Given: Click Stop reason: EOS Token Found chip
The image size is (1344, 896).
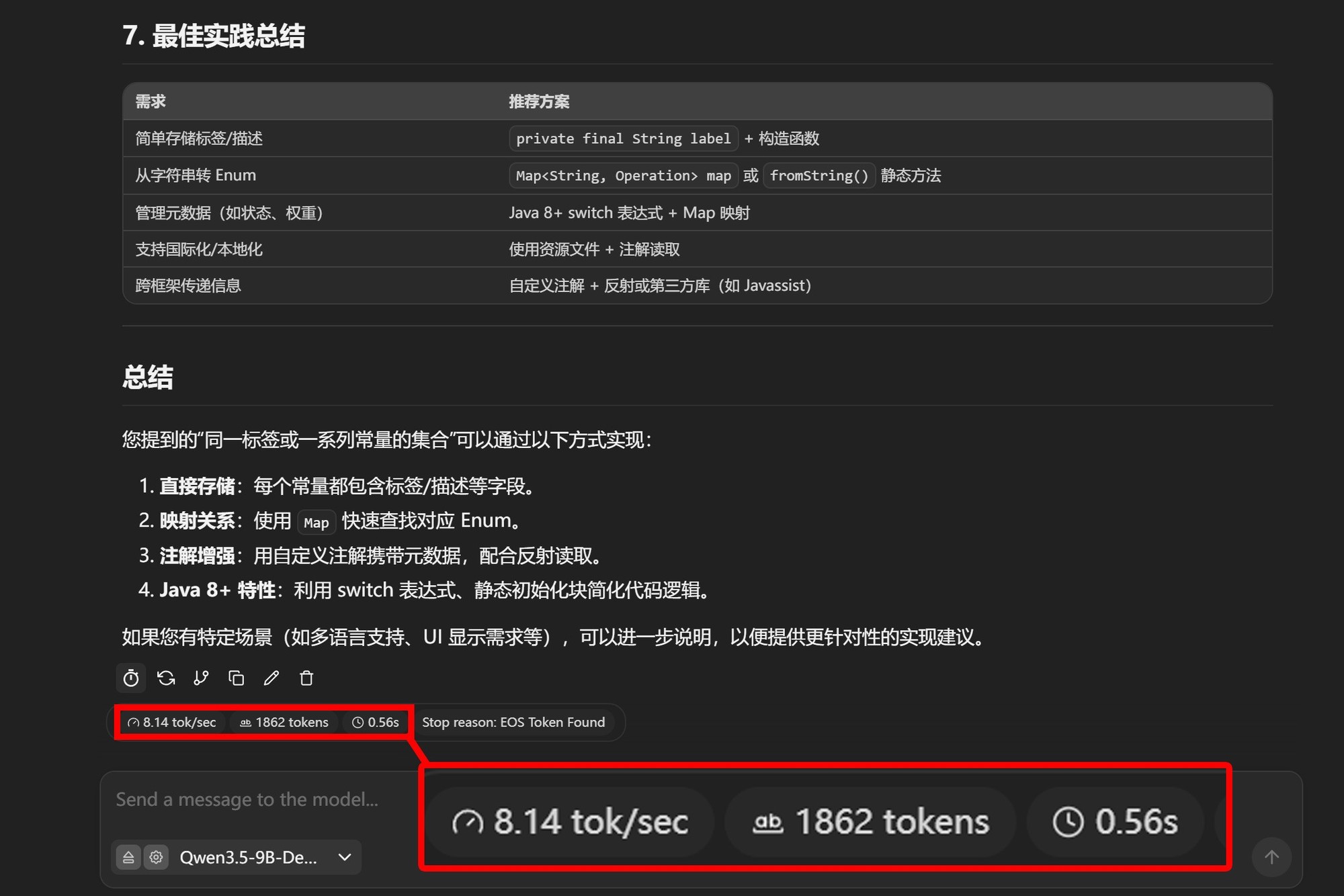Looking at the screenshot, I should (x=513, y=722).
